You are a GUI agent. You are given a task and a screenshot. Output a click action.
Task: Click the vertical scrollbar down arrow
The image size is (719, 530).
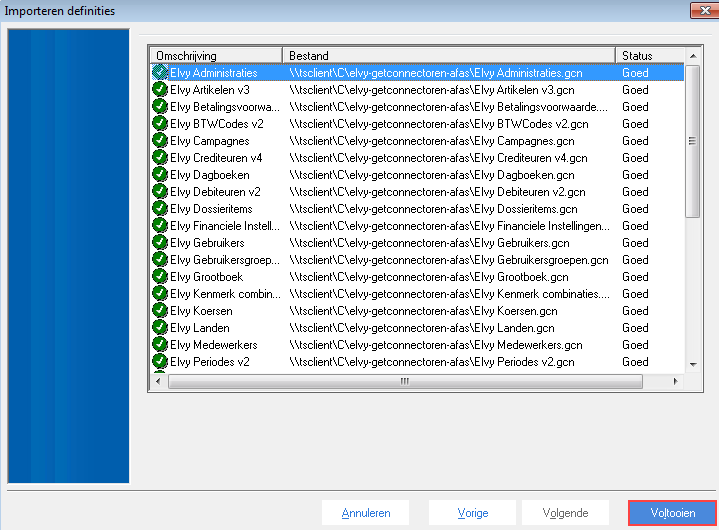(x=693, y=364)
